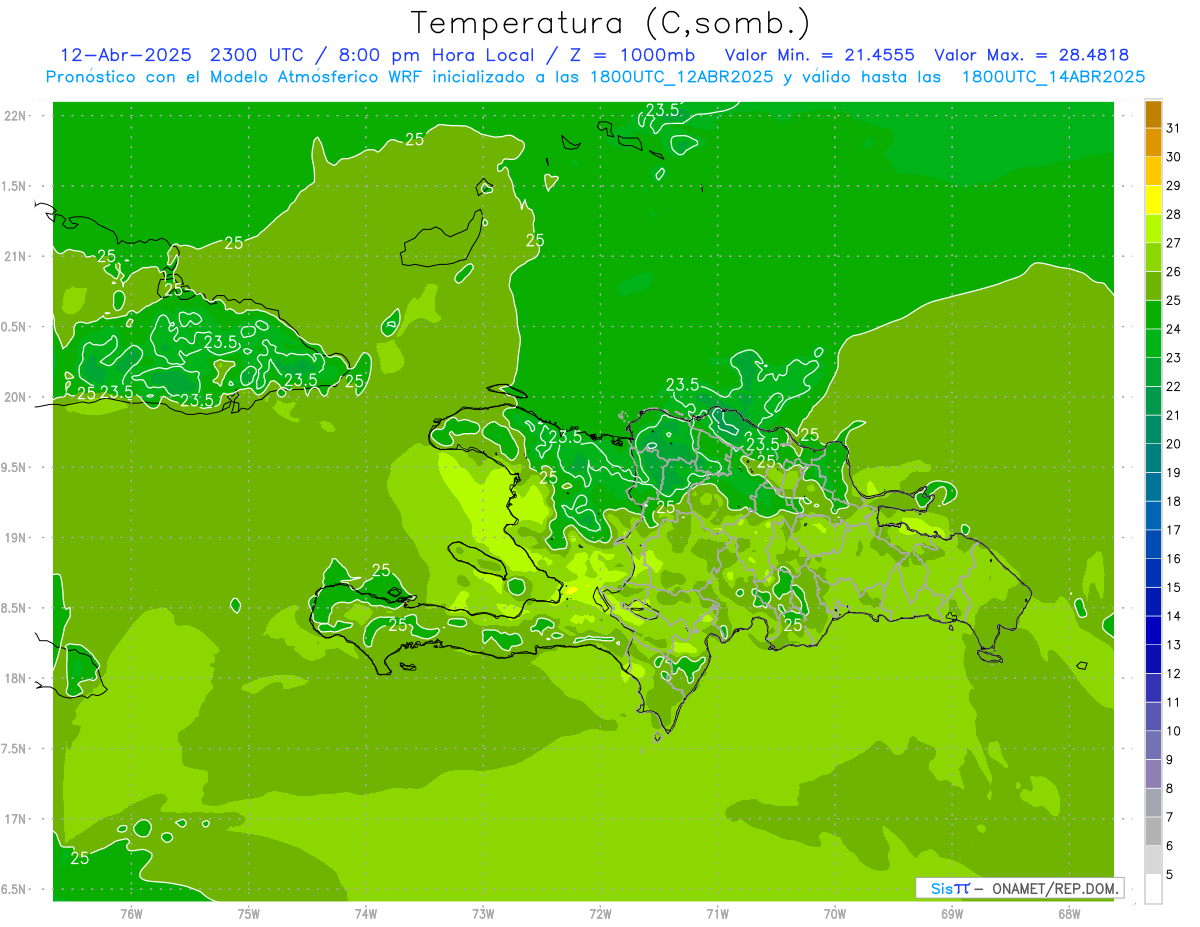This screenshot has width=1200, height=927.
Task: Click the 20N latitude axis label
Action: point(17,397)
